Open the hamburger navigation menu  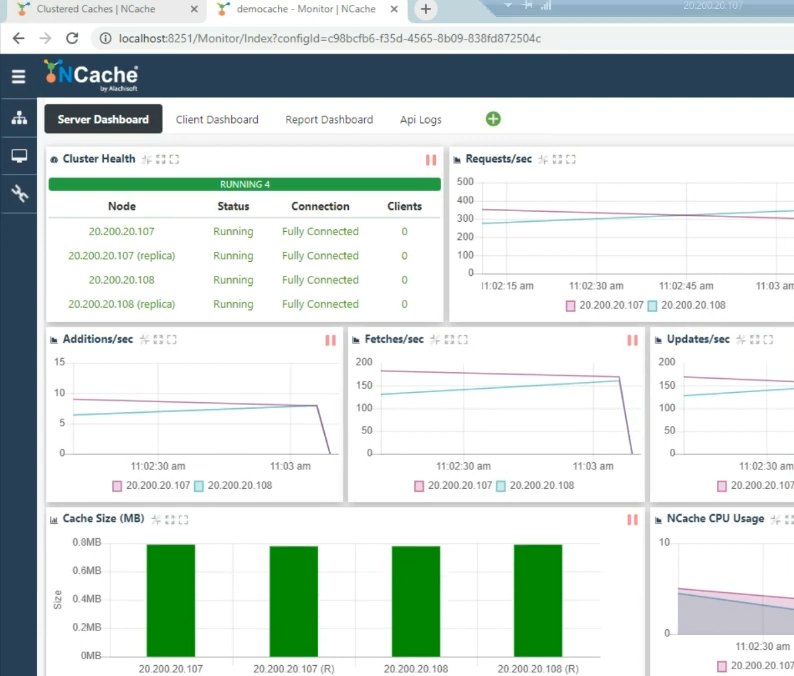[x=19, y=76]
